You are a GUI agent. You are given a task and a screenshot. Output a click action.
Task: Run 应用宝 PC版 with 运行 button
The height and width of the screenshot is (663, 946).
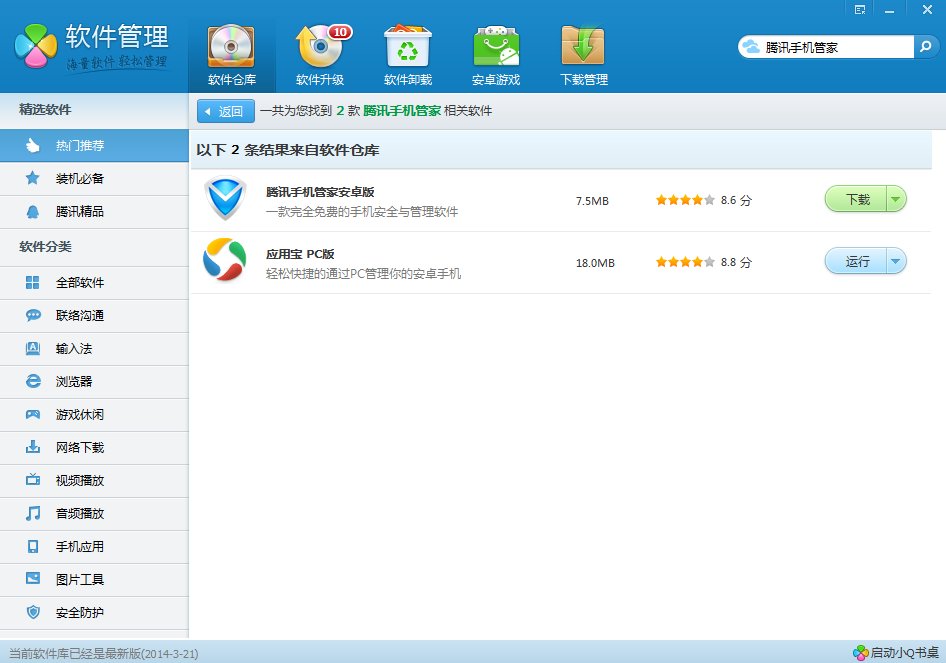[856, 262]
